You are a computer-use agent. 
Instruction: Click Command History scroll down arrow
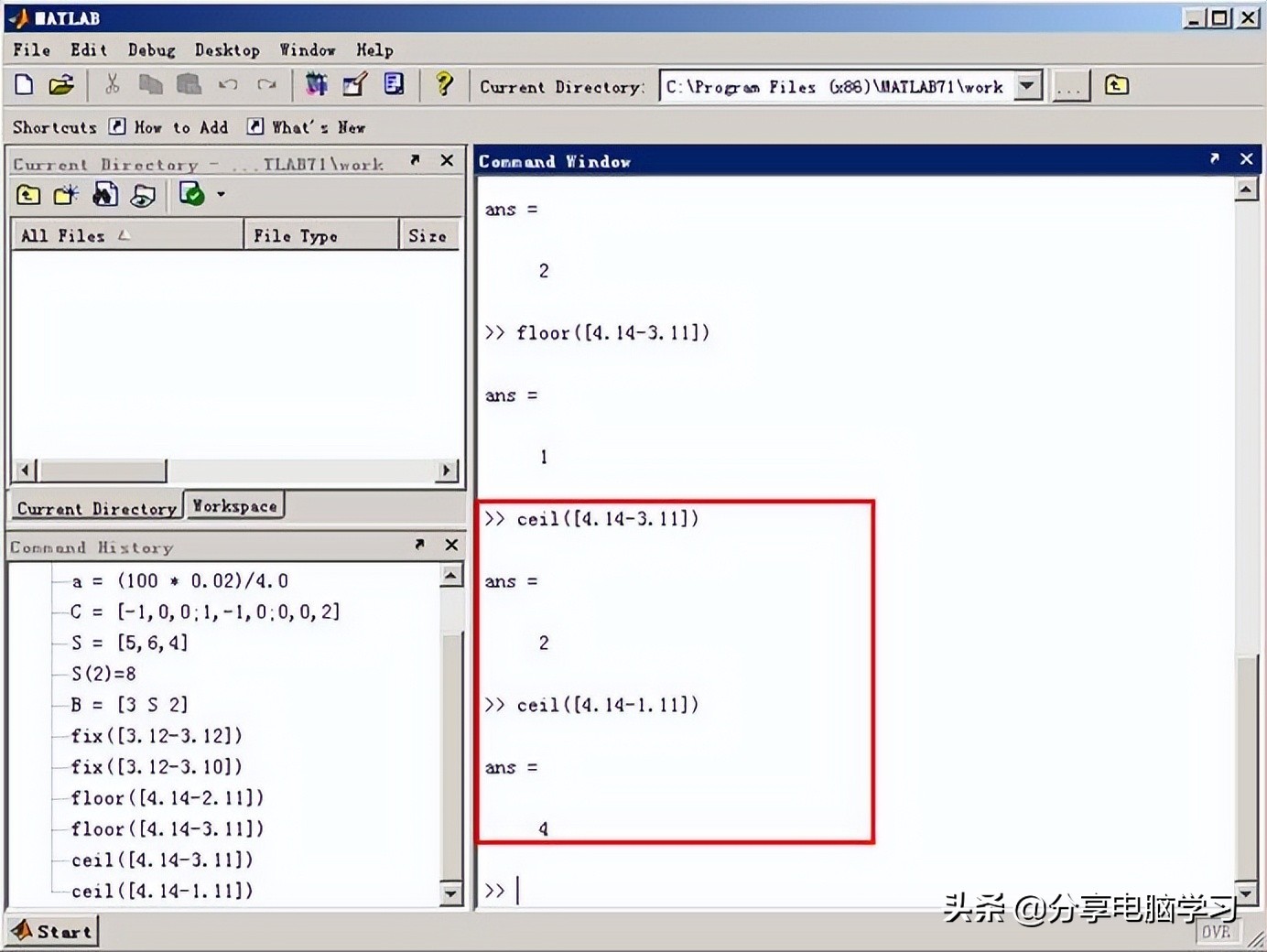pos(451,893)
